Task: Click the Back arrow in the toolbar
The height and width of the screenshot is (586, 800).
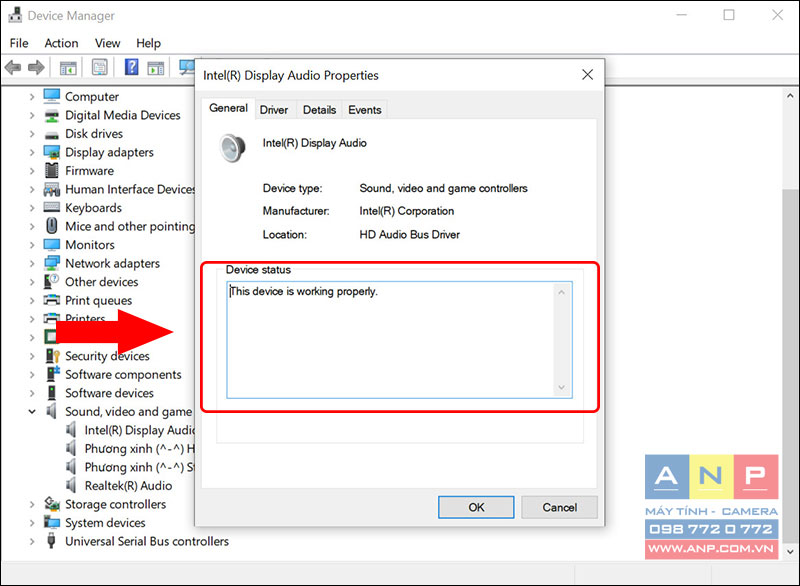Action: (13, 67)
